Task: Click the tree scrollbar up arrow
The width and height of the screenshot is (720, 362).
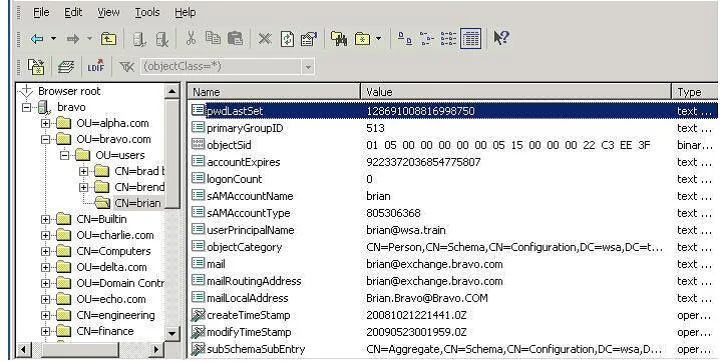Action: [x=172, y=91]
